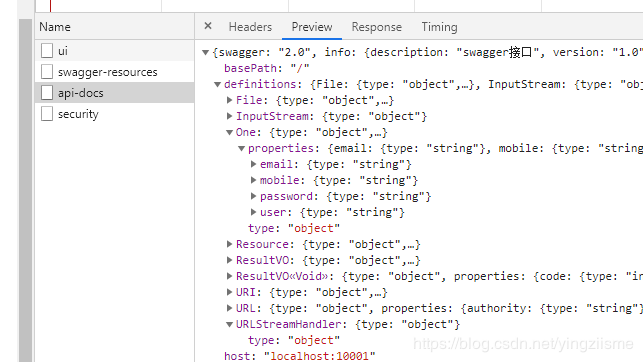Click the host "localhost:10001" value
The image size is (643, 362).
click(x=319, y=356)
